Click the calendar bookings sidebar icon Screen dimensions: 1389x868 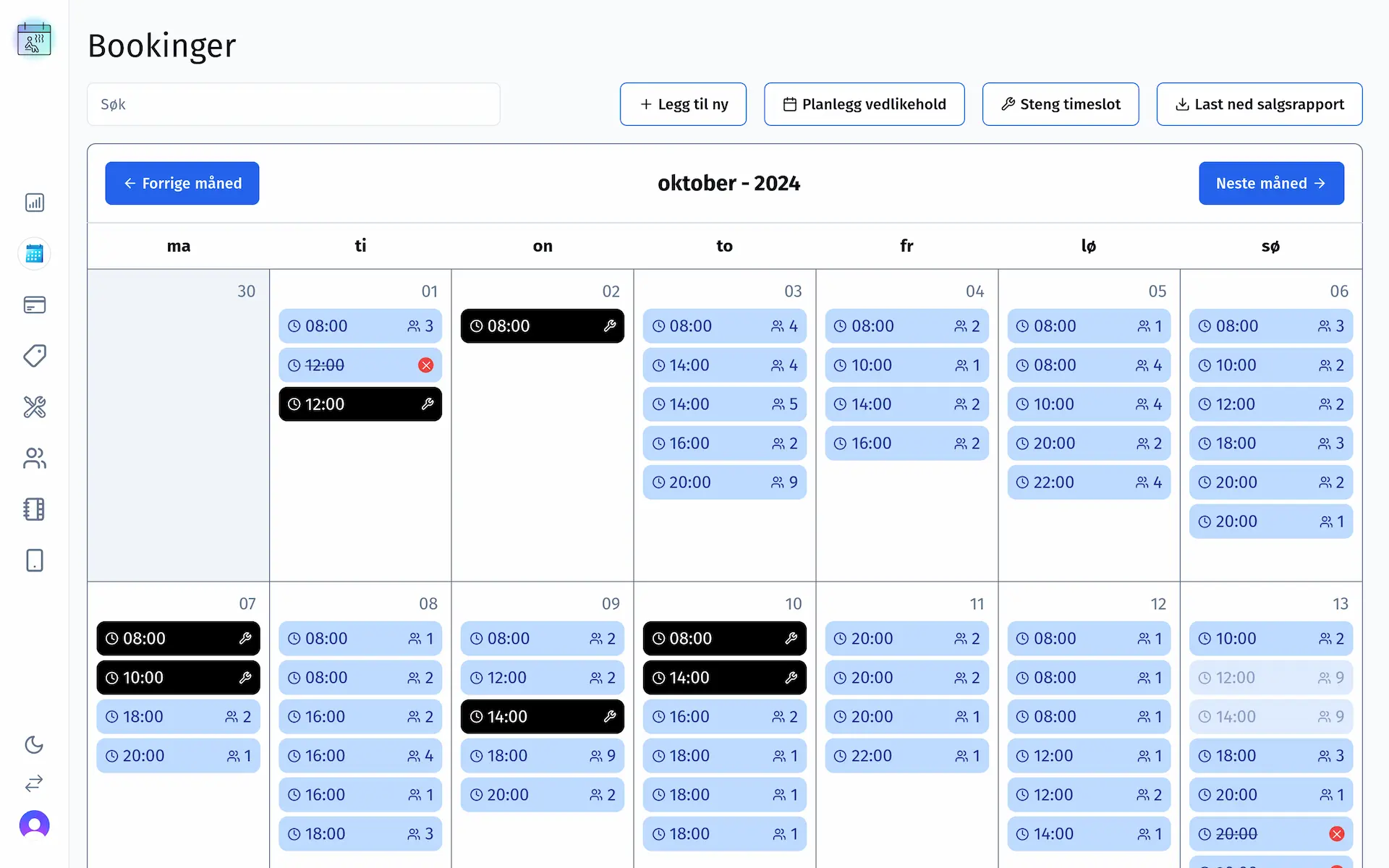[34, 254]
